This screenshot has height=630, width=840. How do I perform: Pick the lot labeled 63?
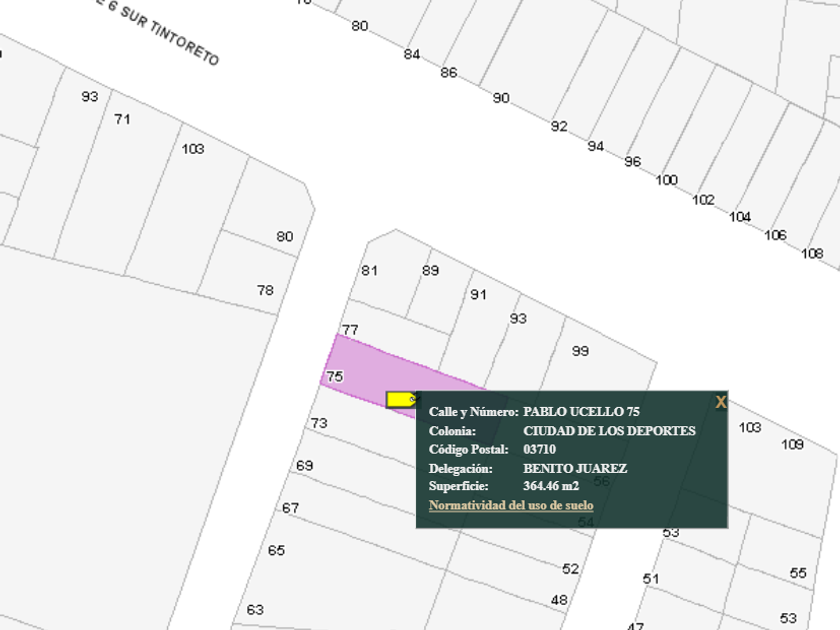coord(255,610)
